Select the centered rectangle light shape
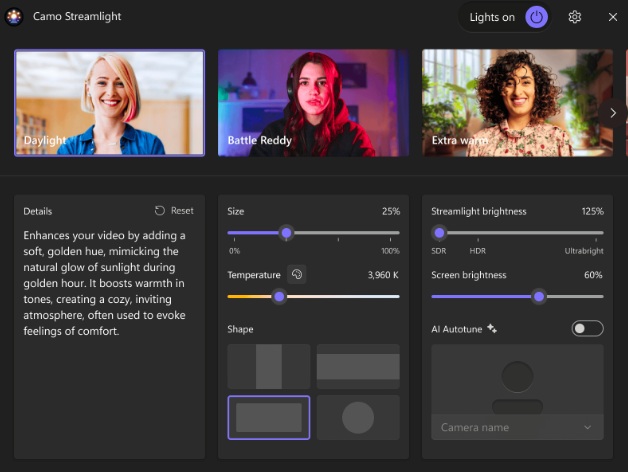 268,417
